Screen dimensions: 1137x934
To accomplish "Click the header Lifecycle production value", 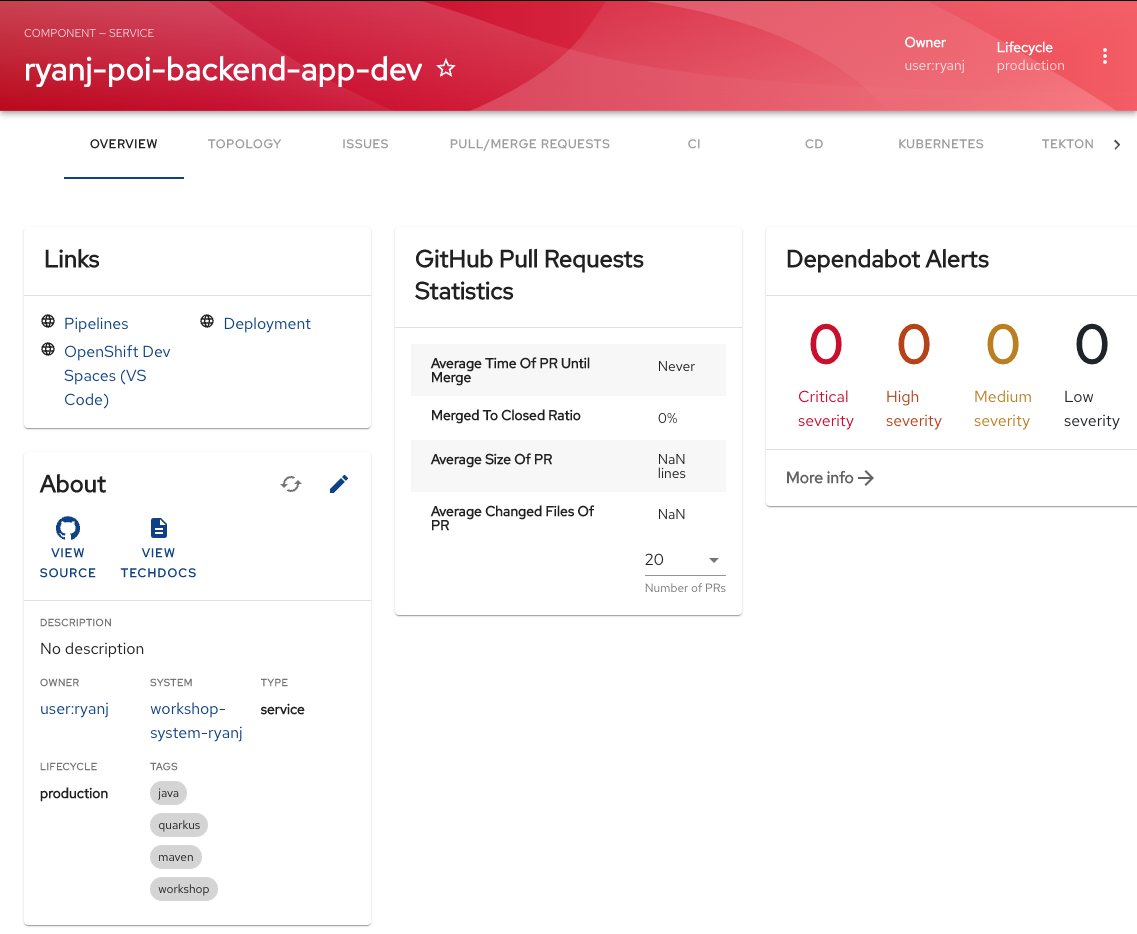I will click(1030, 66).
